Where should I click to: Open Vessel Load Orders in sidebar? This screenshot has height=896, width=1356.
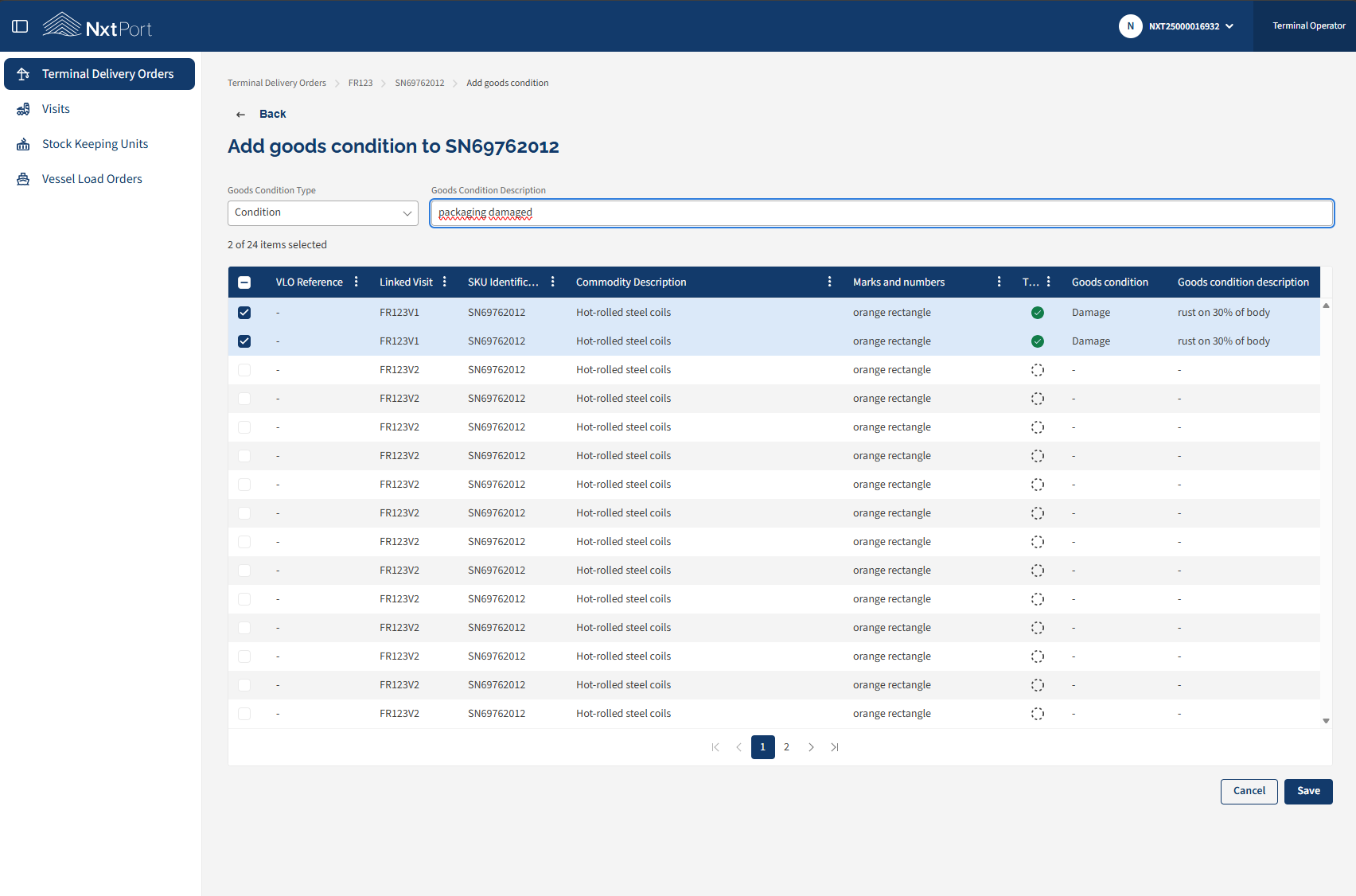(x=99, y=179)
